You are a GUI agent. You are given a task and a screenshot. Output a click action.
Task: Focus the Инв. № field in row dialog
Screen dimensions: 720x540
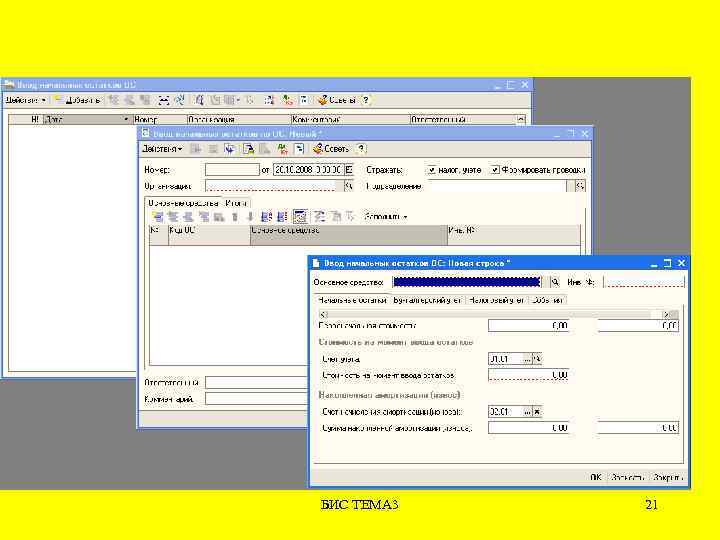(644, 282)
